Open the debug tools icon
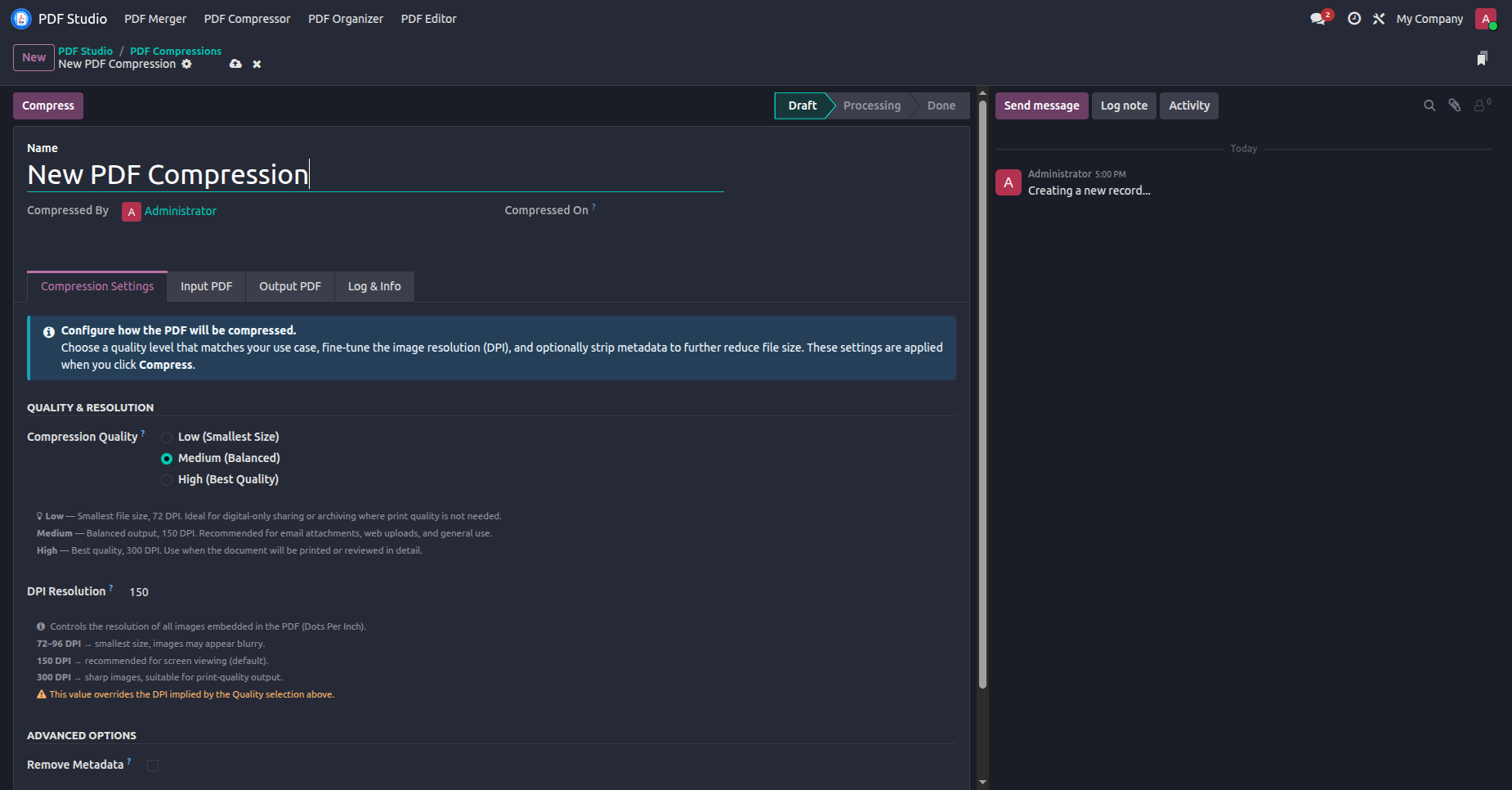This screenshot has height=790, width=1512. tap(1379, 18)
